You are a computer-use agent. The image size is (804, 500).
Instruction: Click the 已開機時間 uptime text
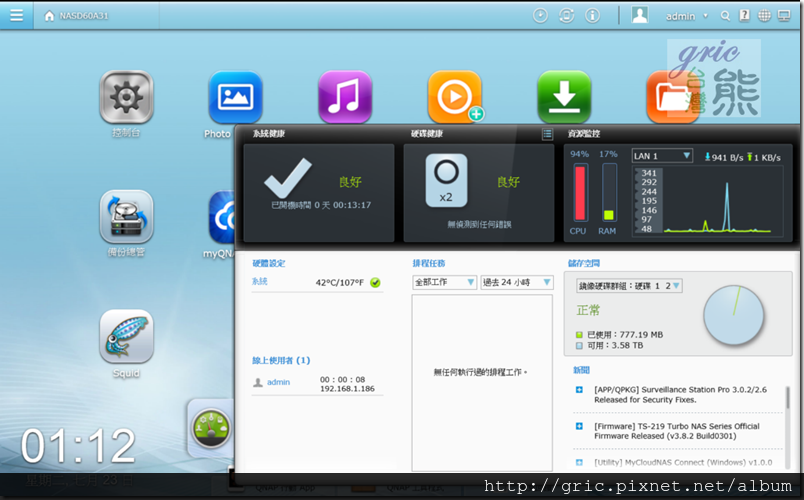(321, 205)
